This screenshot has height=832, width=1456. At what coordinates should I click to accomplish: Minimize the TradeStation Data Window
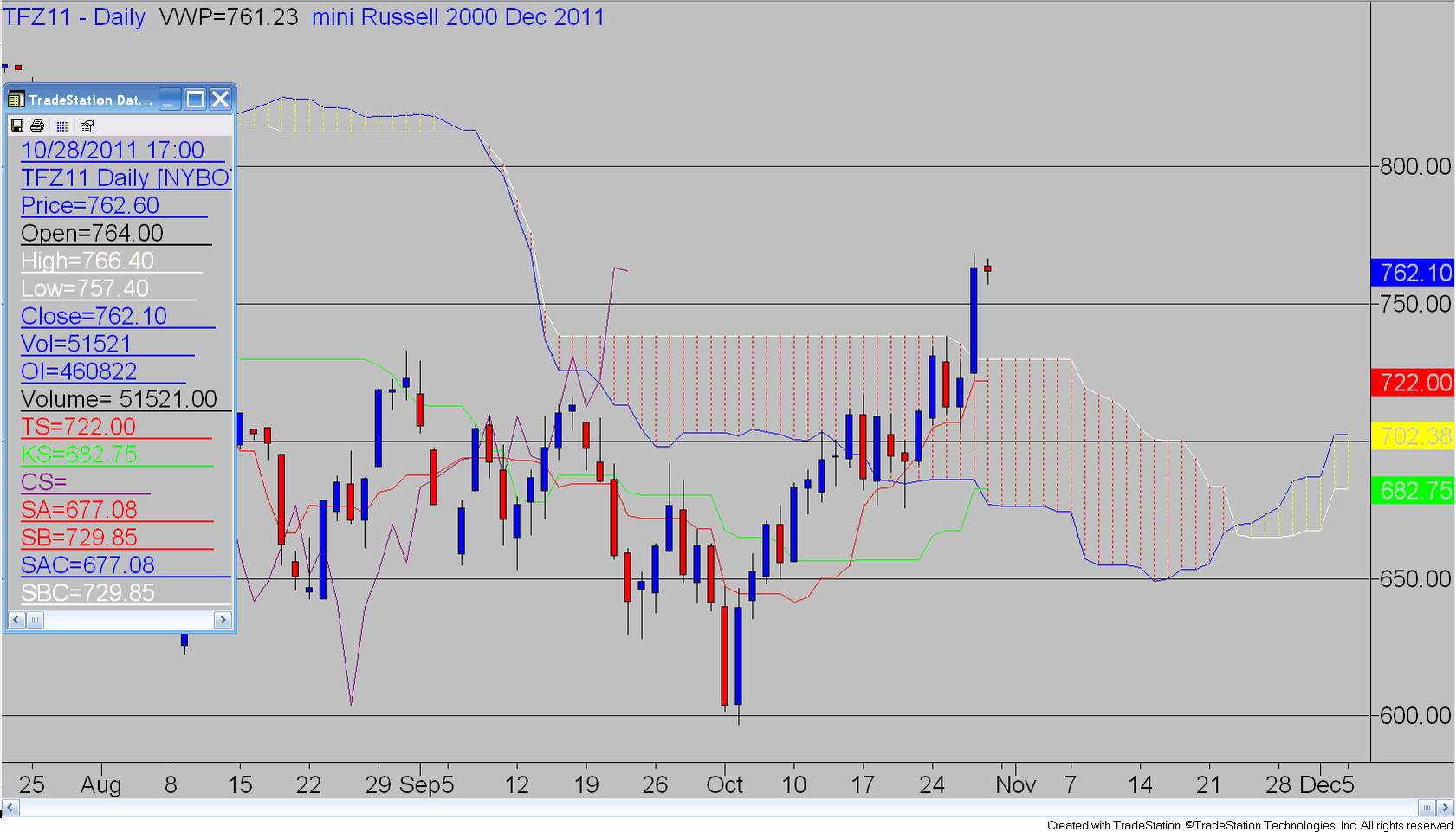(x=170, y=100)
